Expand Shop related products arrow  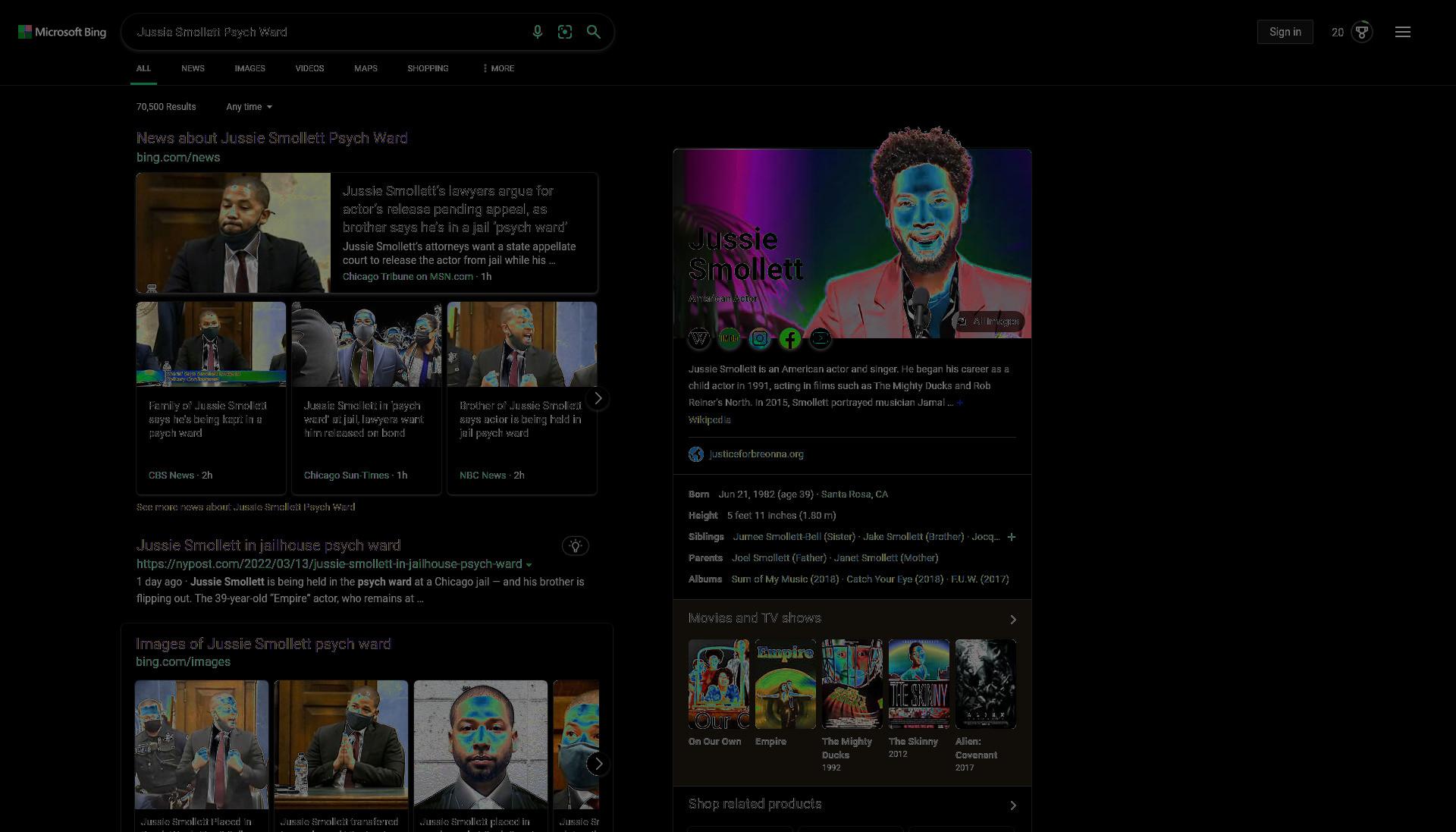[x=1013, y=805]
